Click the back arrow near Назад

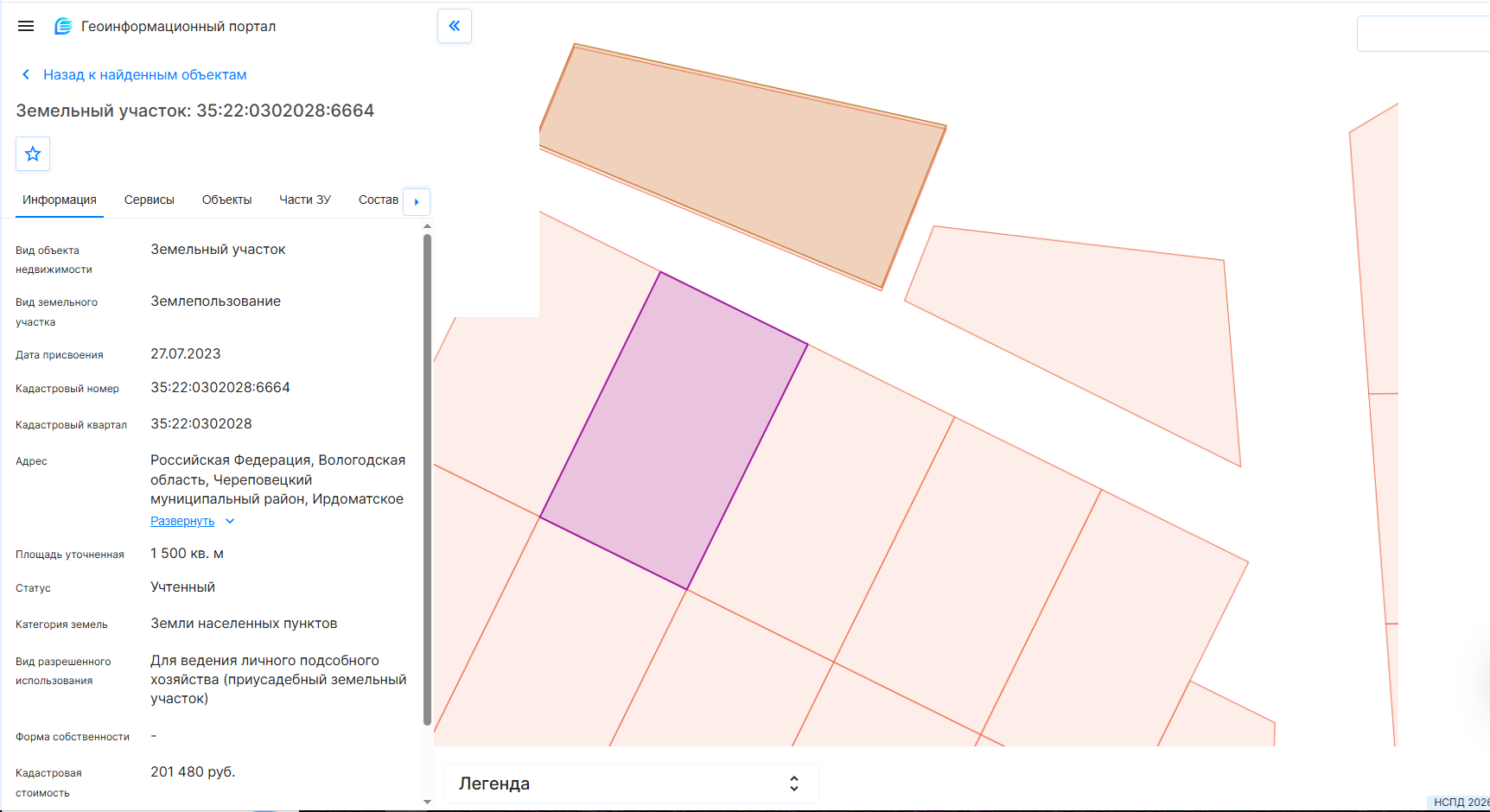pyautogui.click(x=26, y=74)
